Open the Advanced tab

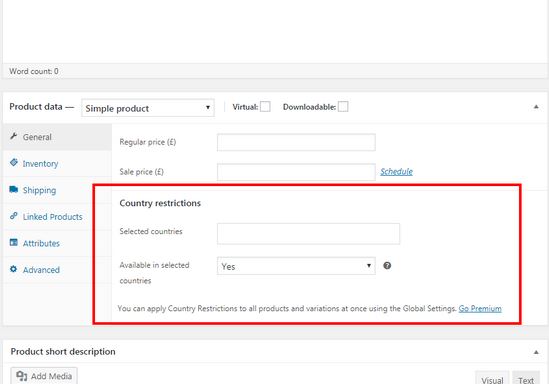pyautogui.click(x=48, y=270)
